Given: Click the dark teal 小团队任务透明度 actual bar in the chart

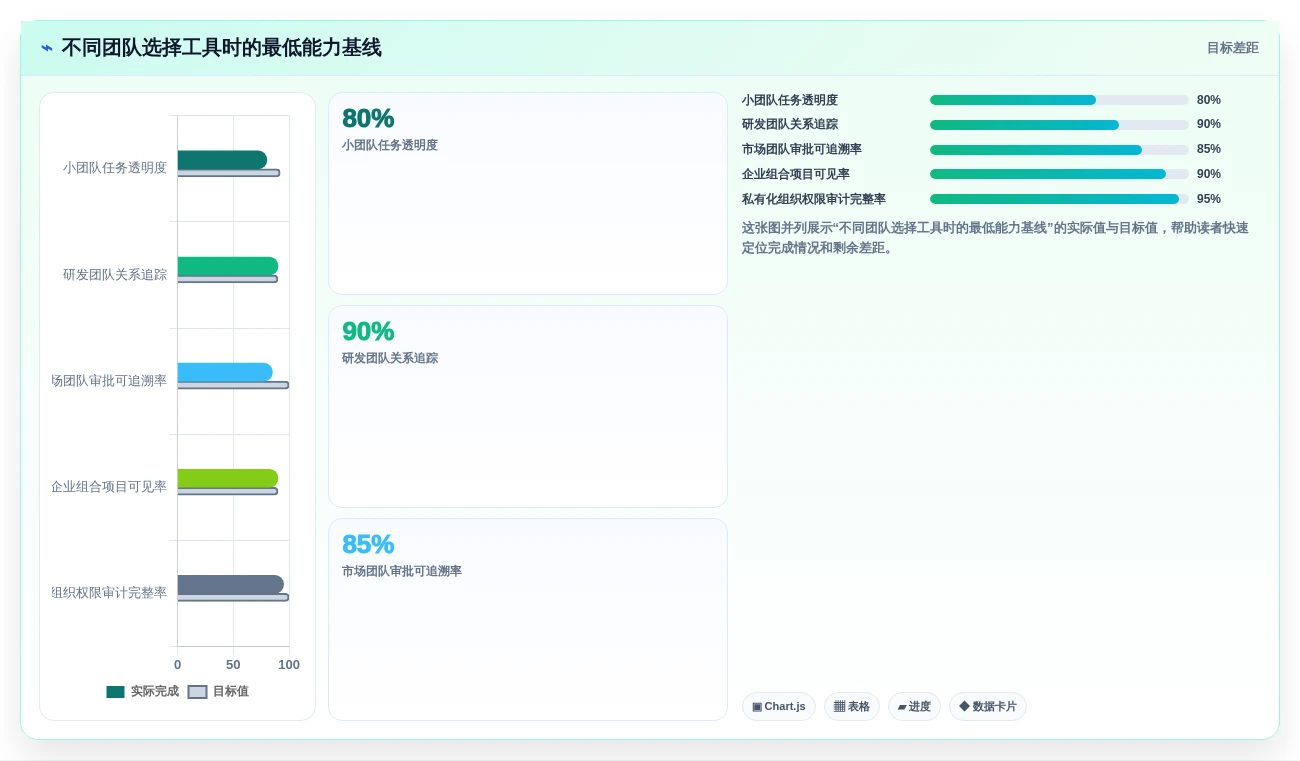Looking at the screenshot, I should (x=222, y=160).
